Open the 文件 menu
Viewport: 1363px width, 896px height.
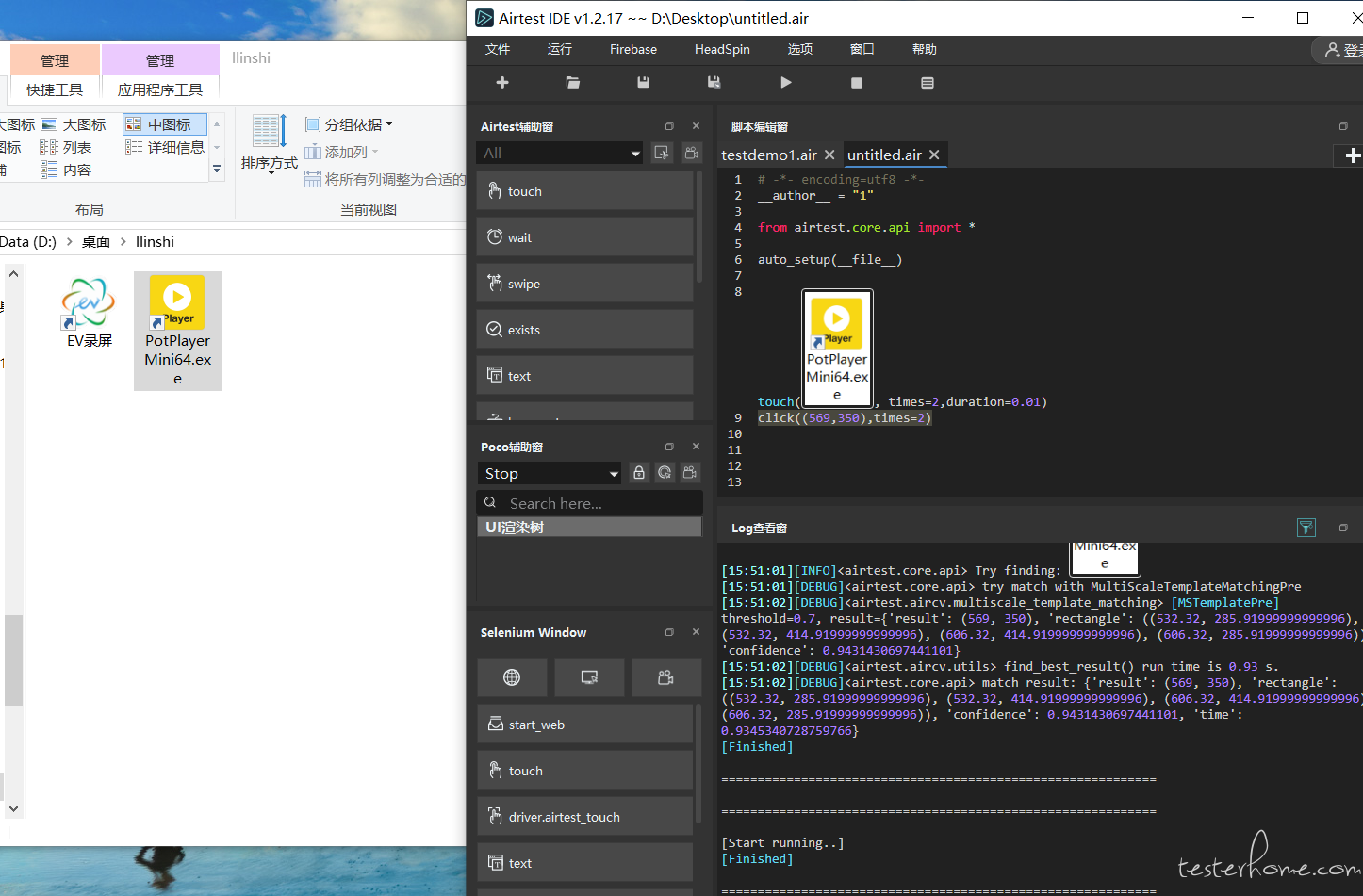(x=498, y=49)
